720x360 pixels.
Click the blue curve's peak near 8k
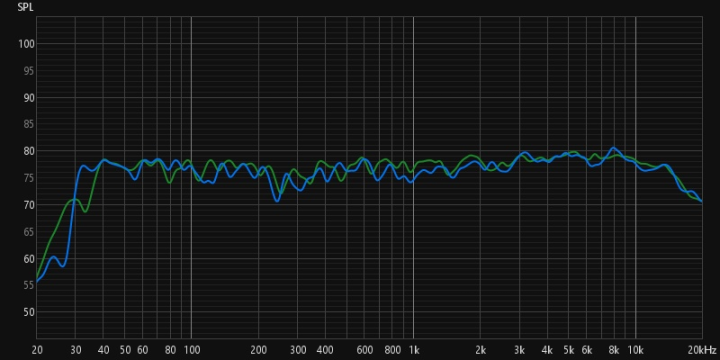coord(613,148)
